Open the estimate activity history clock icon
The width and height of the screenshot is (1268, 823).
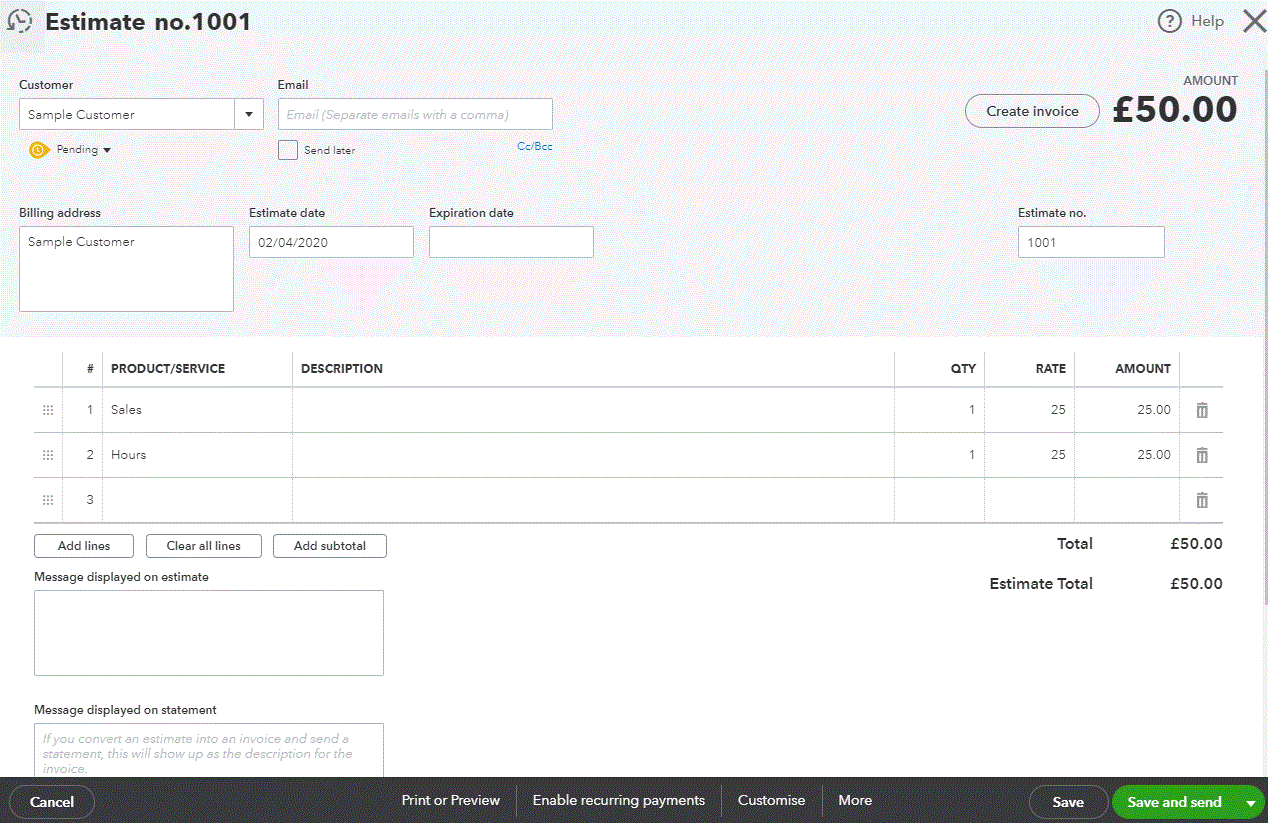(19, 20)
